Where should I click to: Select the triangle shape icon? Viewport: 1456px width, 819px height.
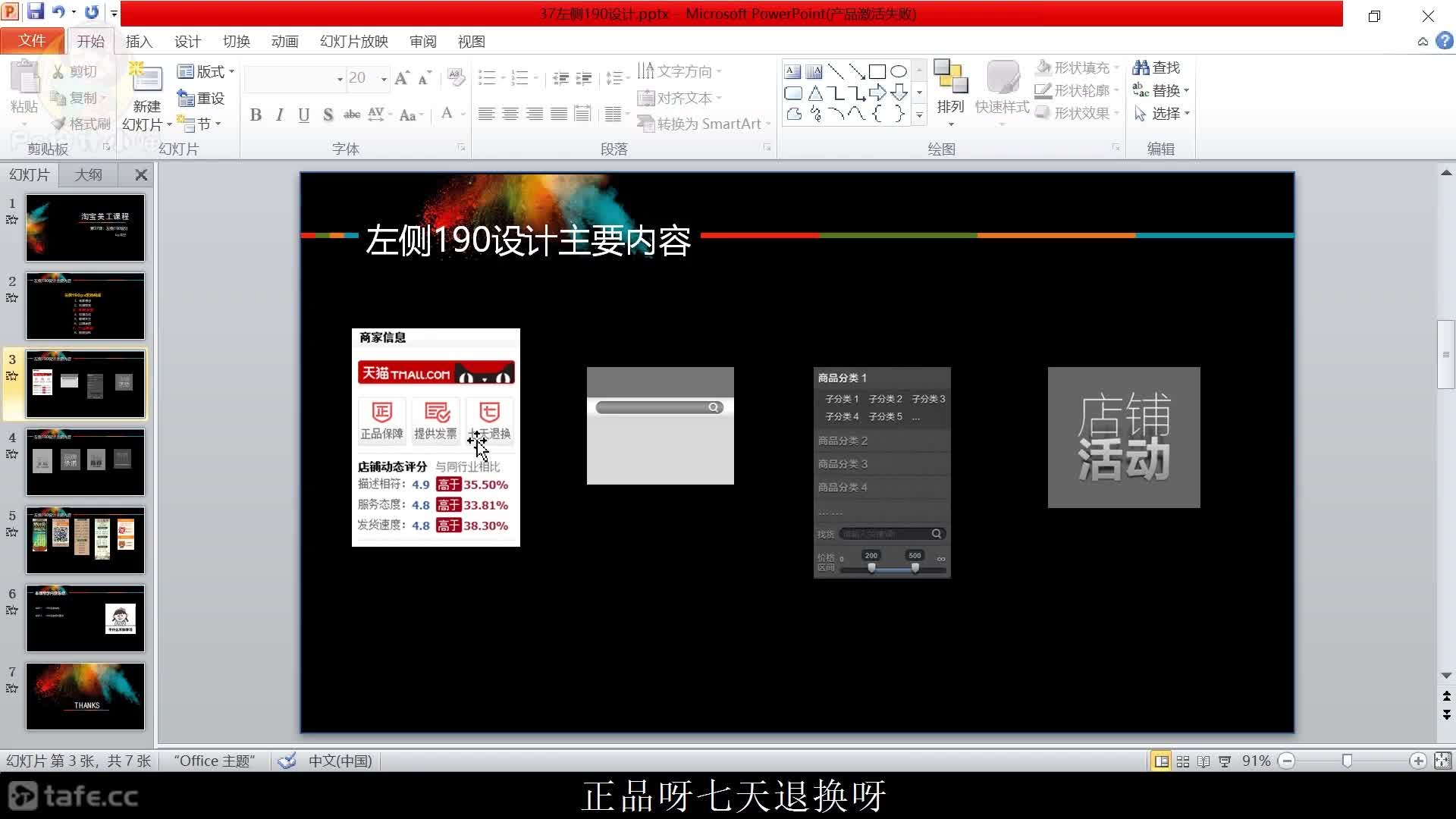[815, 93]
